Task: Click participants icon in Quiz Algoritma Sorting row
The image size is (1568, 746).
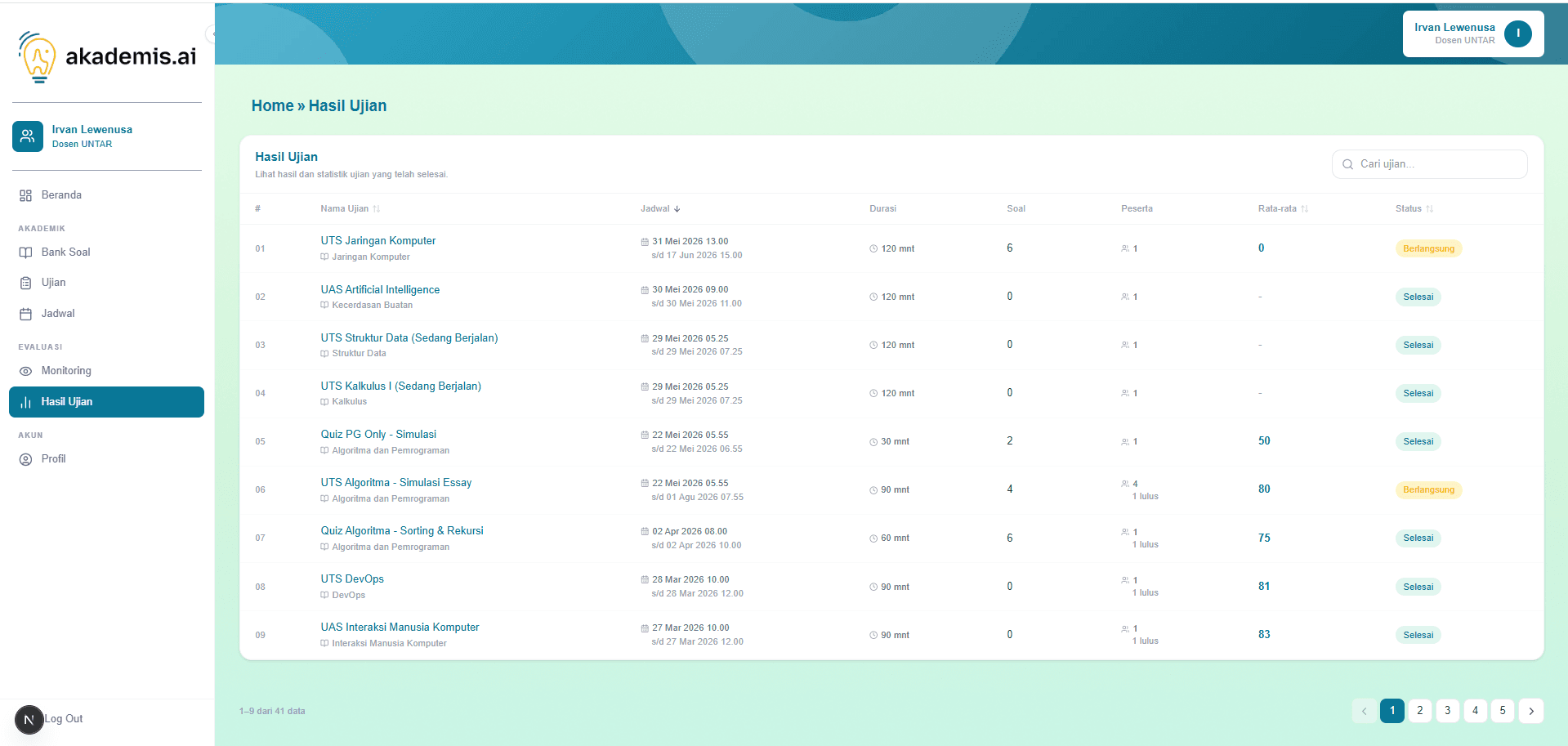Action: pos(1125,532)
